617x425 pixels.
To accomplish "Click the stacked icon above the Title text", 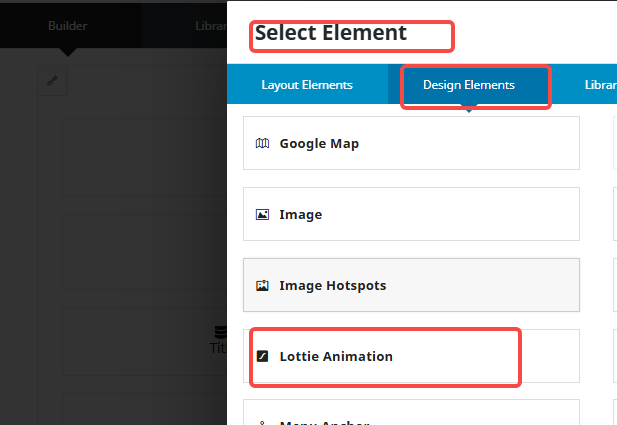I will (x=220, y=332).
